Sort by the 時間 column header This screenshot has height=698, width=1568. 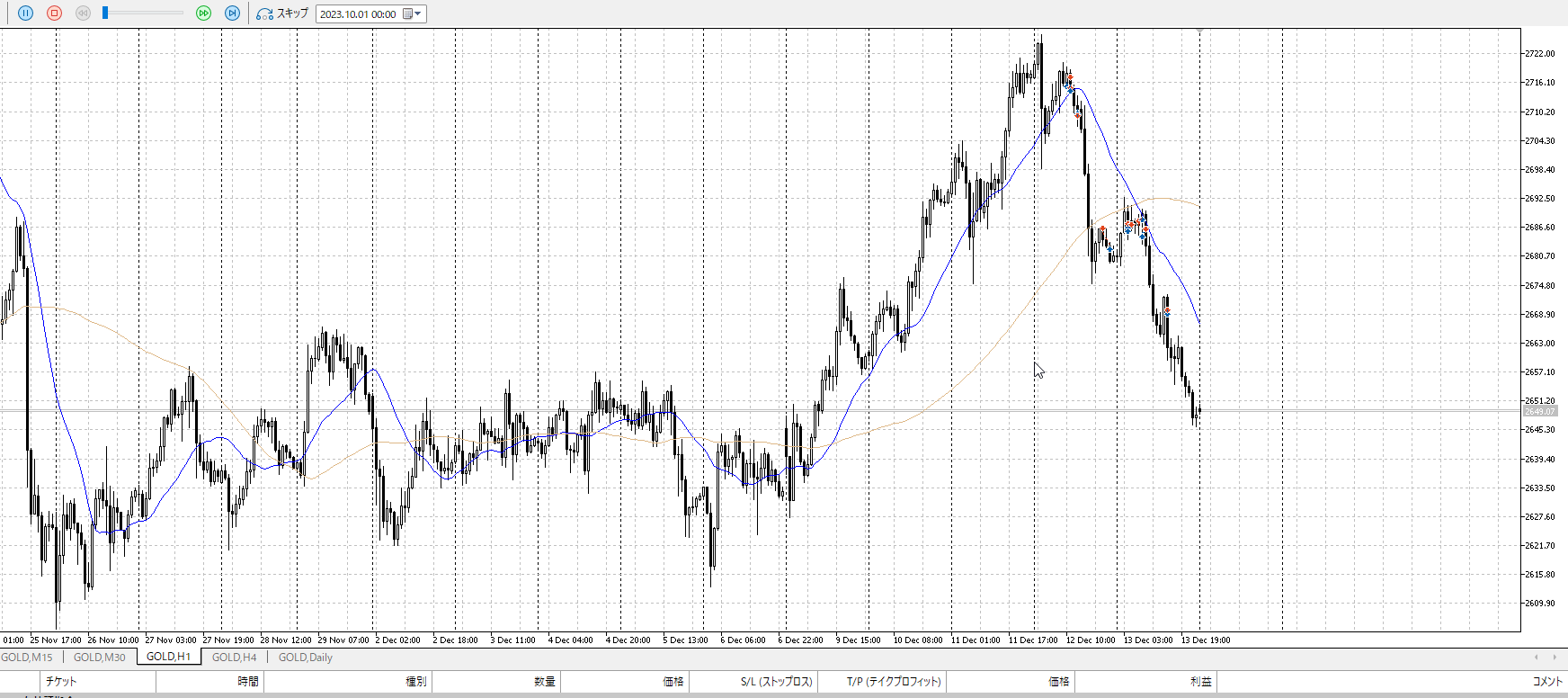(x=248, y=682)
